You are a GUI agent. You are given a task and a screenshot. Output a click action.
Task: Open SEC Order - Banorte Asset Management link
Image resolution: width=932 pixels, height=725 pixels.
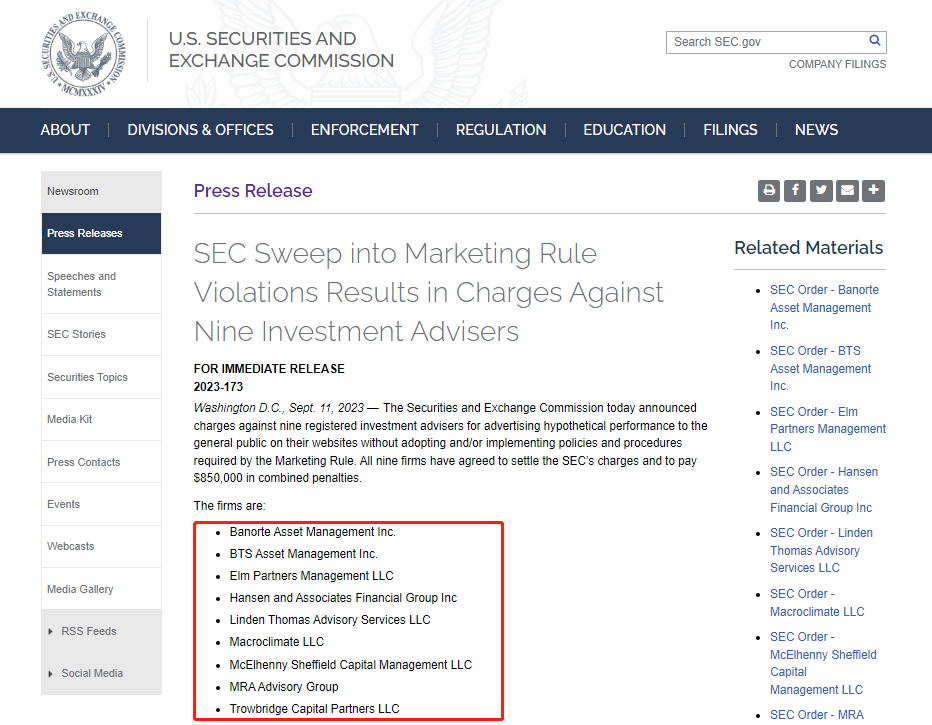point(823,307)
